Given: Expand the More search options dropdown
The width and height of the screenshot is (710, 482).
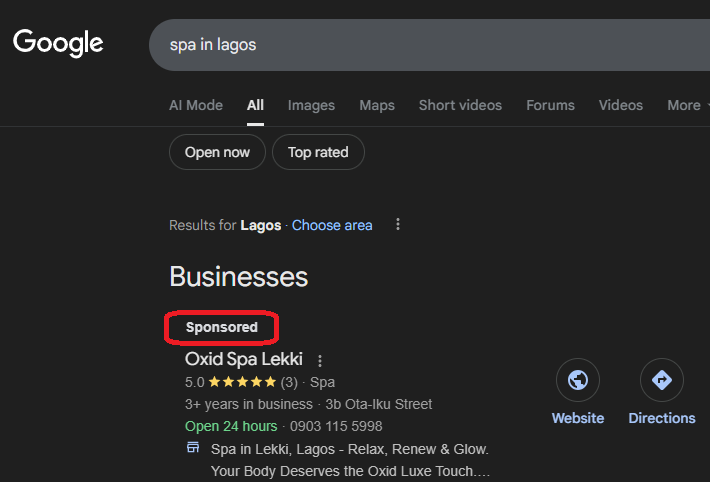Looking at the screenshot, I should (688, 105).
